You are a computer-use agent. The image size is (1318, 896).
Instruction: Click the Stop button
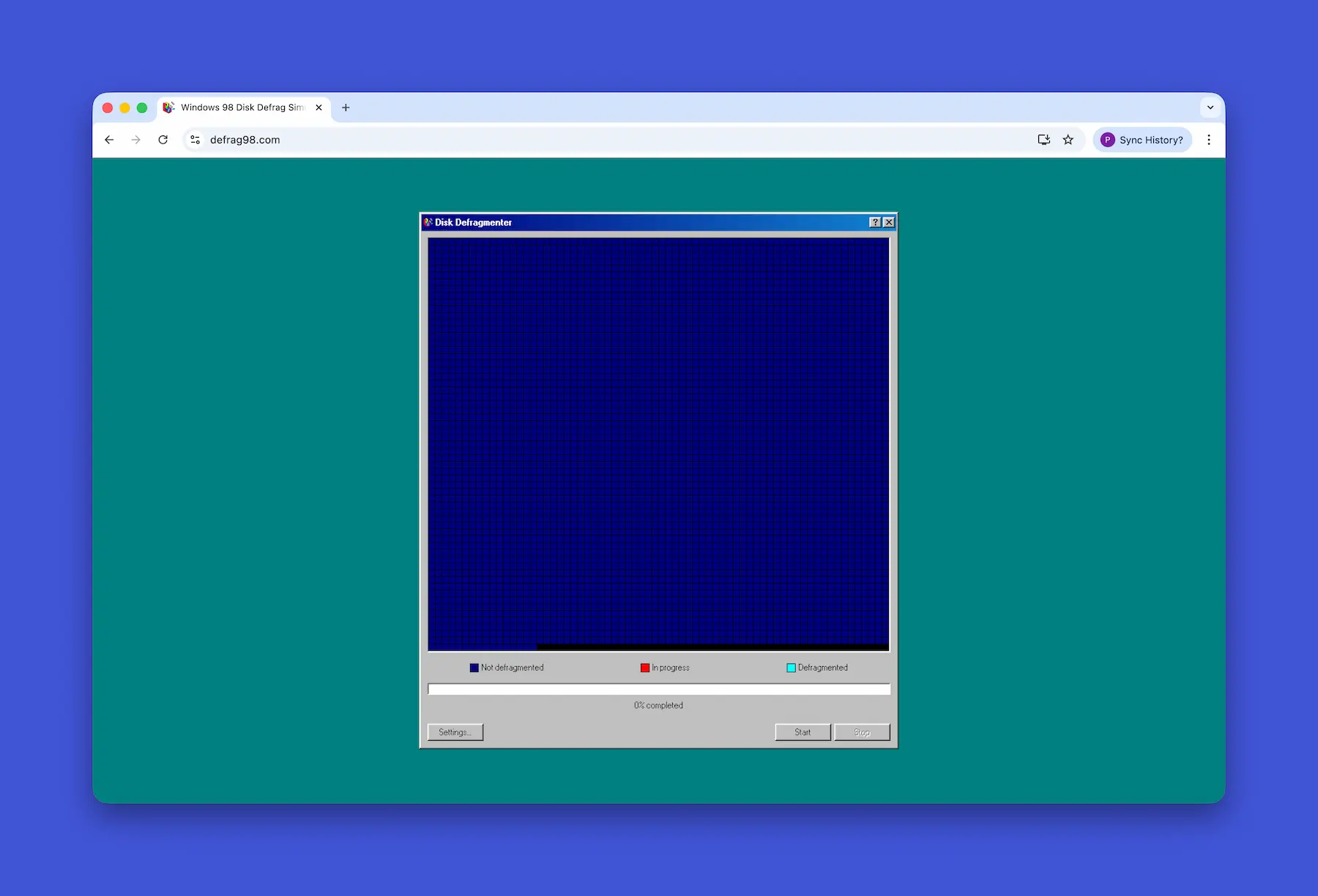(x=862, y=731)
